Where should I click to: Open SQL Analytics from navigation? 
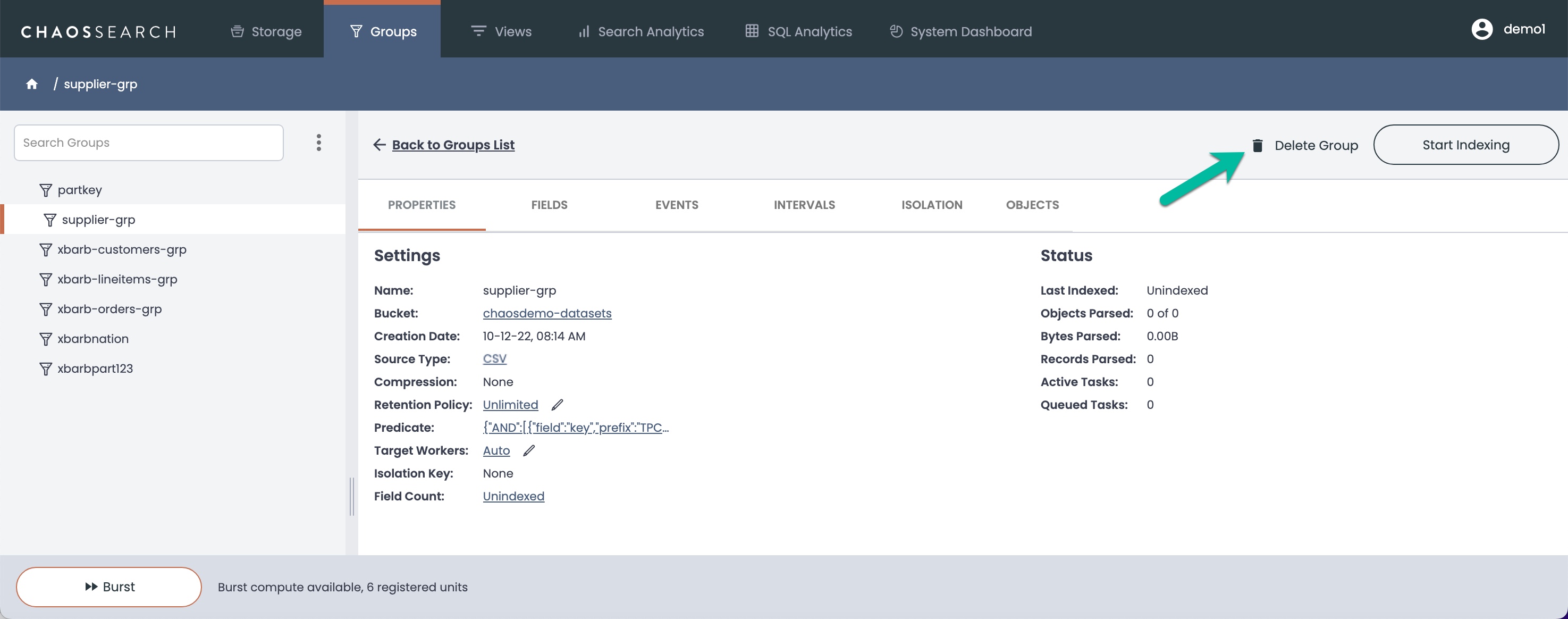(x=798, y=31)
